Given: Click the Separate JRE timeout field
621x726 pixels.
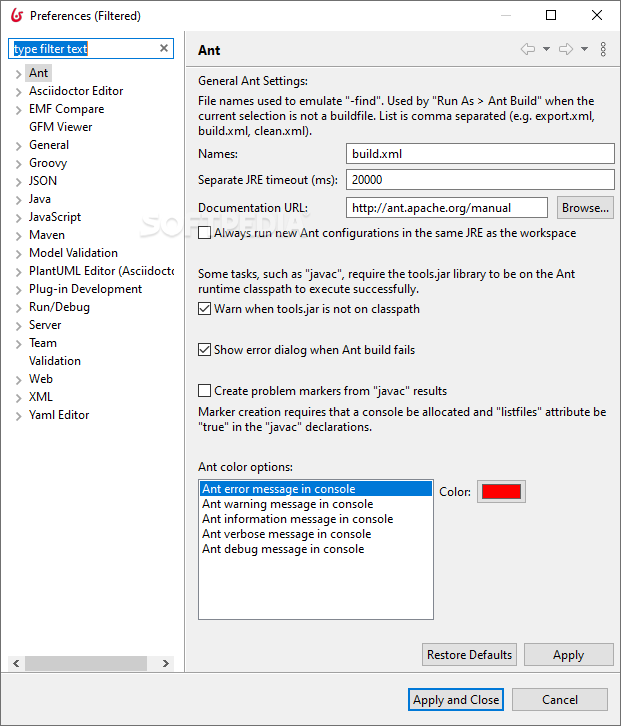Looking at the screenshot, I should point(480,179).
